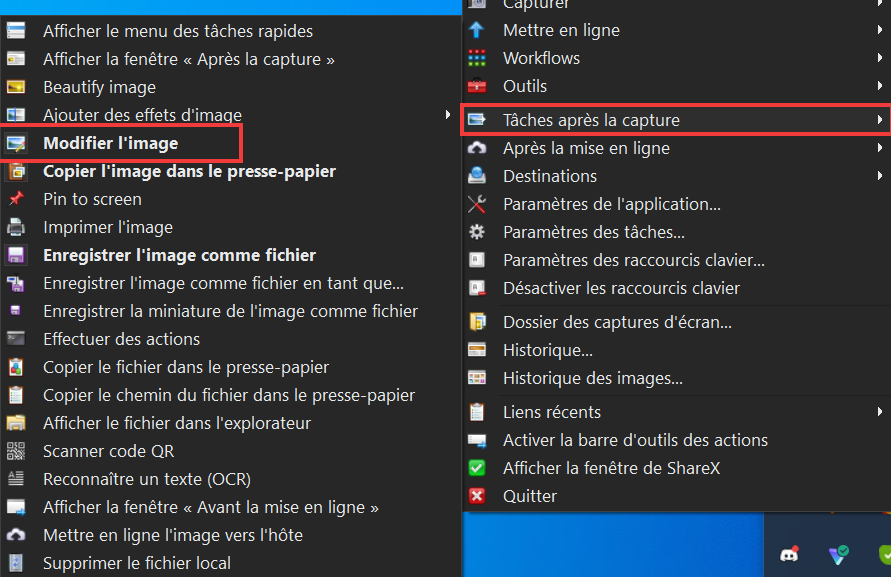The height and width of the screenshot is (577, 891).
Task: Click the green check ShareX window icon
Action: (x=477, y=468)
